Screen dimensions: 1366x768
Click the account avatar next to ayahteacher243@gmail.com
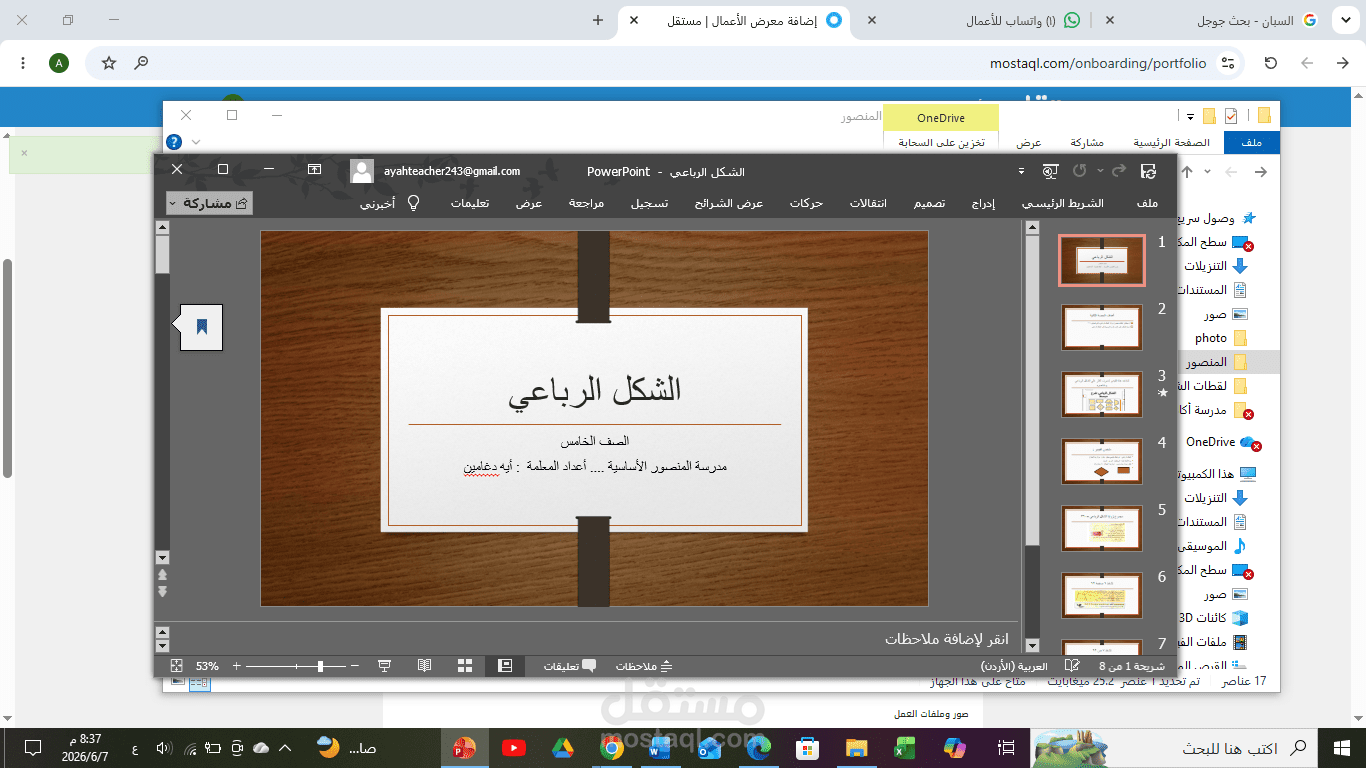362,171
